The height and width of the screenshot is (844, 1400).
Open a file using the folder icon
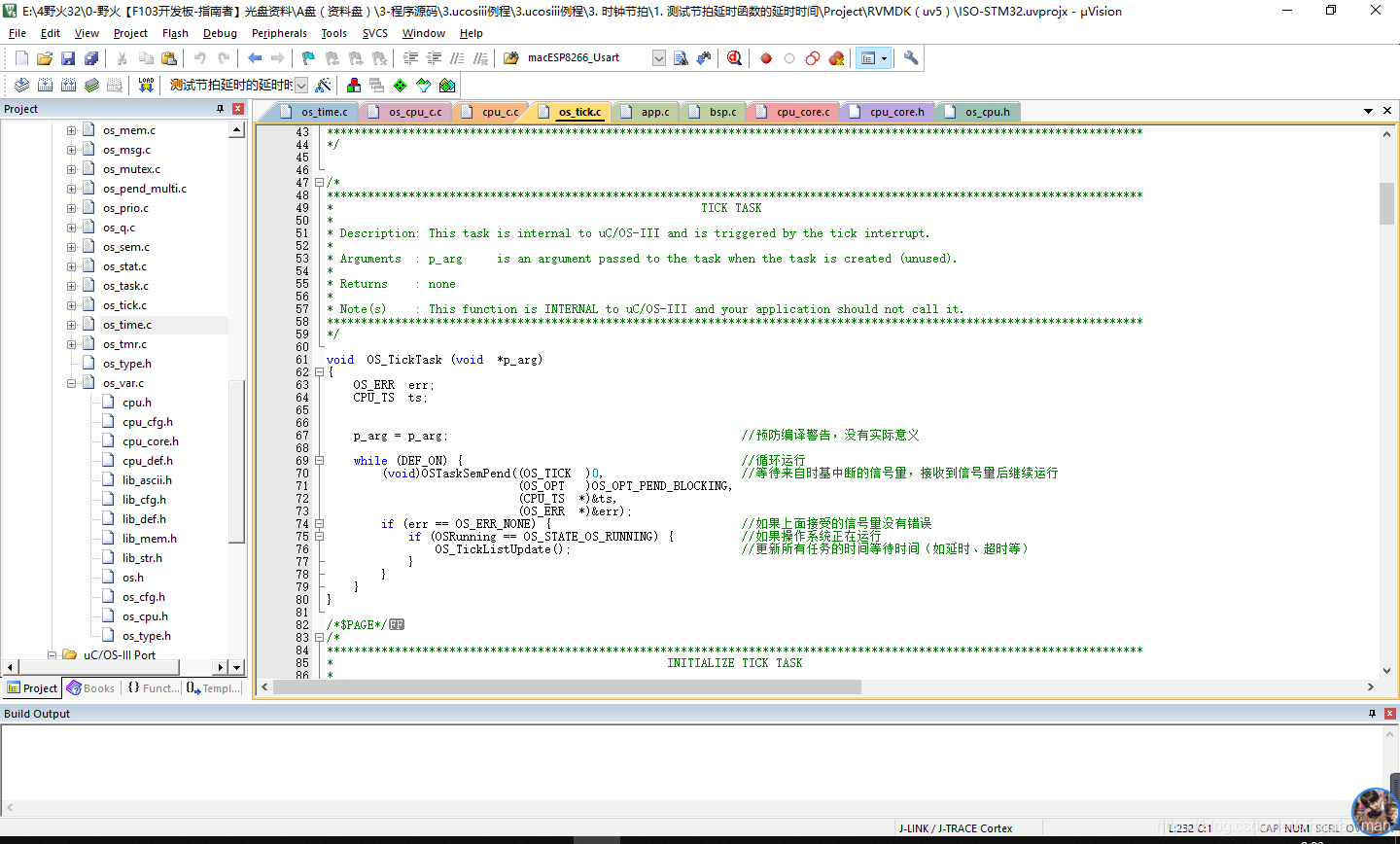tap(45, 58)
